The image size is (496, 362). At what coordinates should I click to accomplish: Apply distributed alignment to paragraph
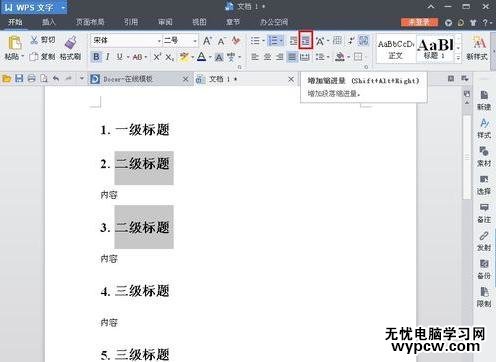(x=305, y=57)
